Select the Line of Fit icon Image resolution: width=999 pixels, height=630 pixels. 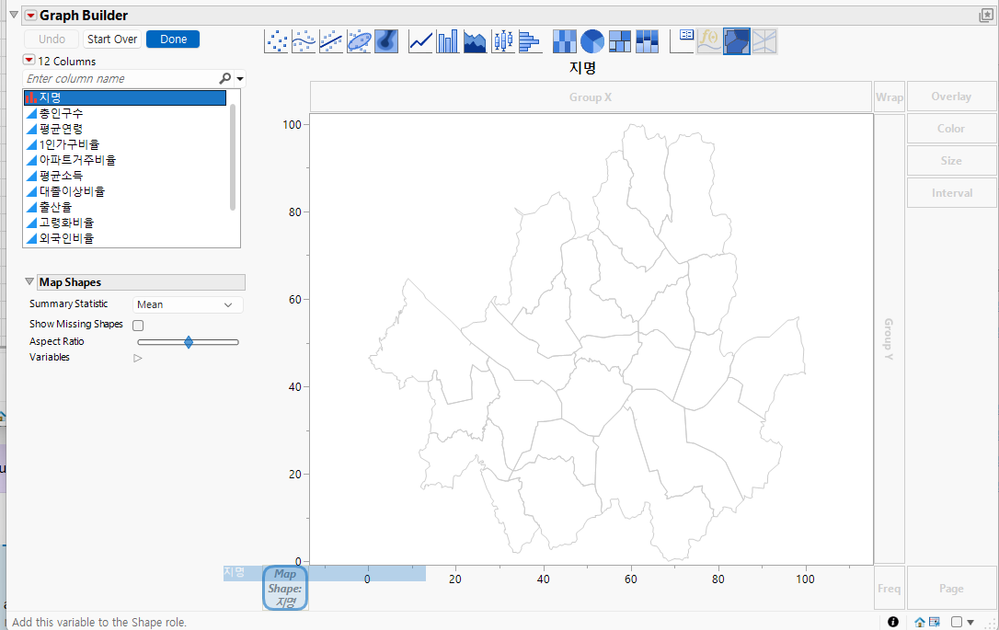coord(331,41)
